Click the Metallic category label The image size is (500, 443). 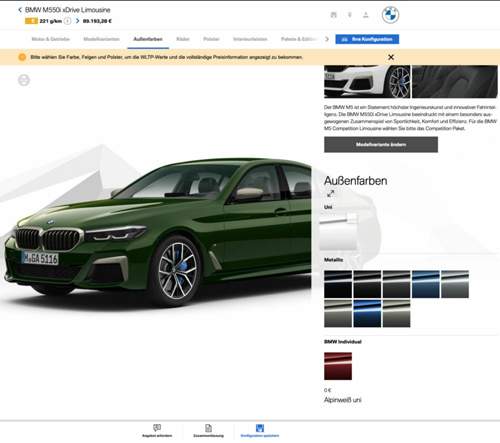[333, 260]
